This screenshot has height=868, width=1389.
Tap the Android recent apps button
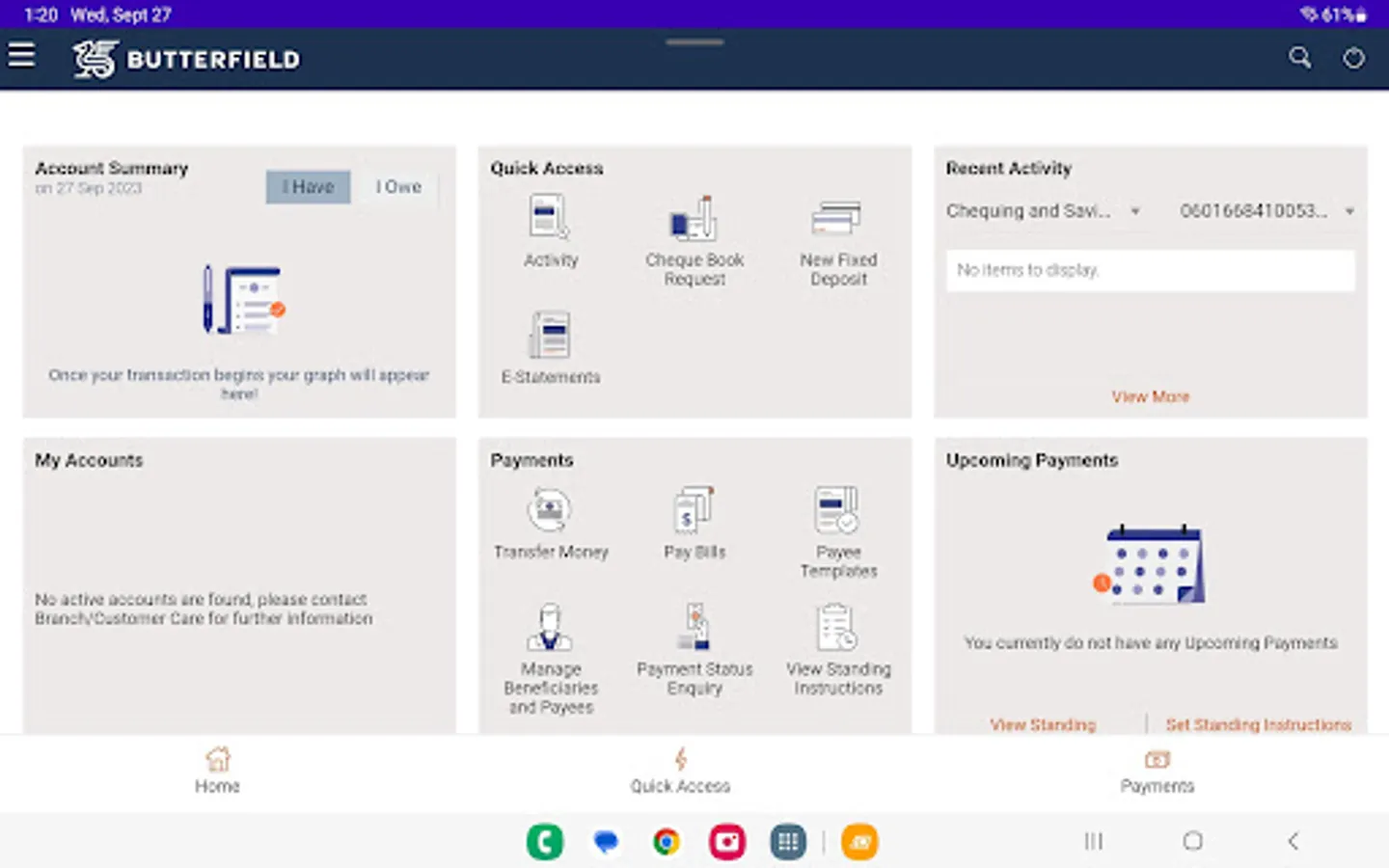[x=1093, y=841]
